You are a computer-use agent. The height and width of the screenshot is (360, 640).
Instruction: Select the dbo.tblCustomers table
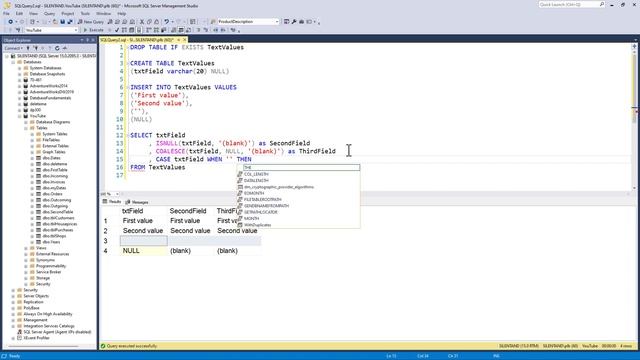pos(58,218)
